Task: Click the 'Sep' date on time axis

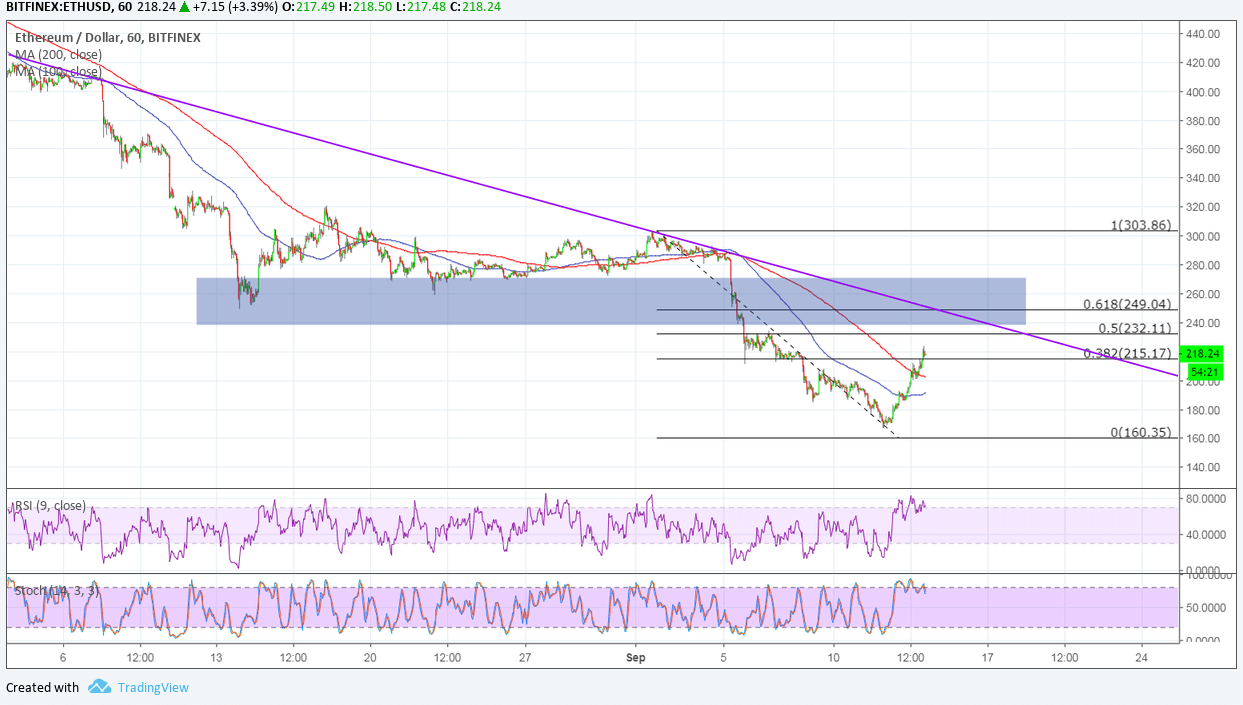Action: [635, 659]
